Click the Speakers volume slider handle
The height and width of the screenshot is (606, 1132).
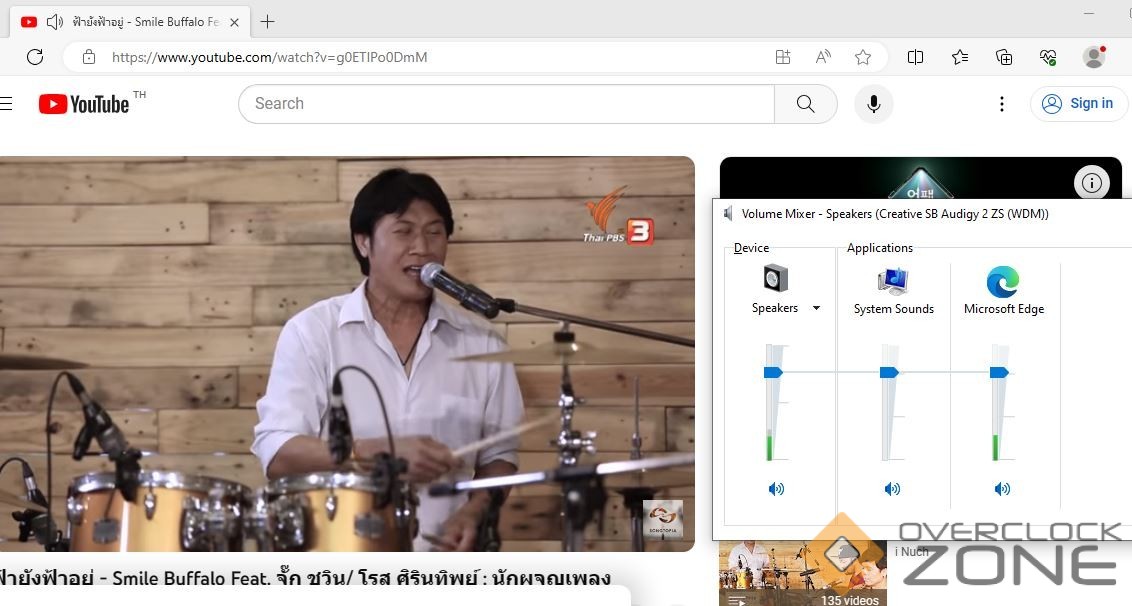tap(773, 372)
